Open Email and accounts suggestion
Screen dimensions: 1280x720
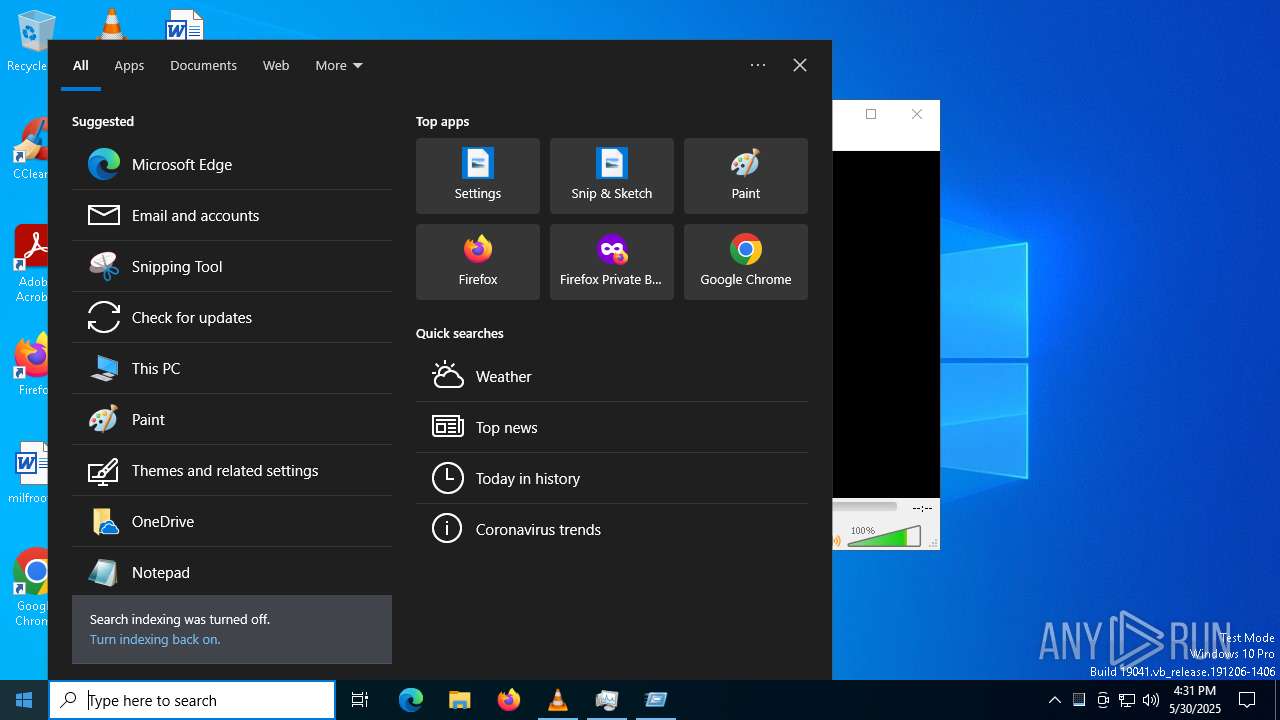232,215
